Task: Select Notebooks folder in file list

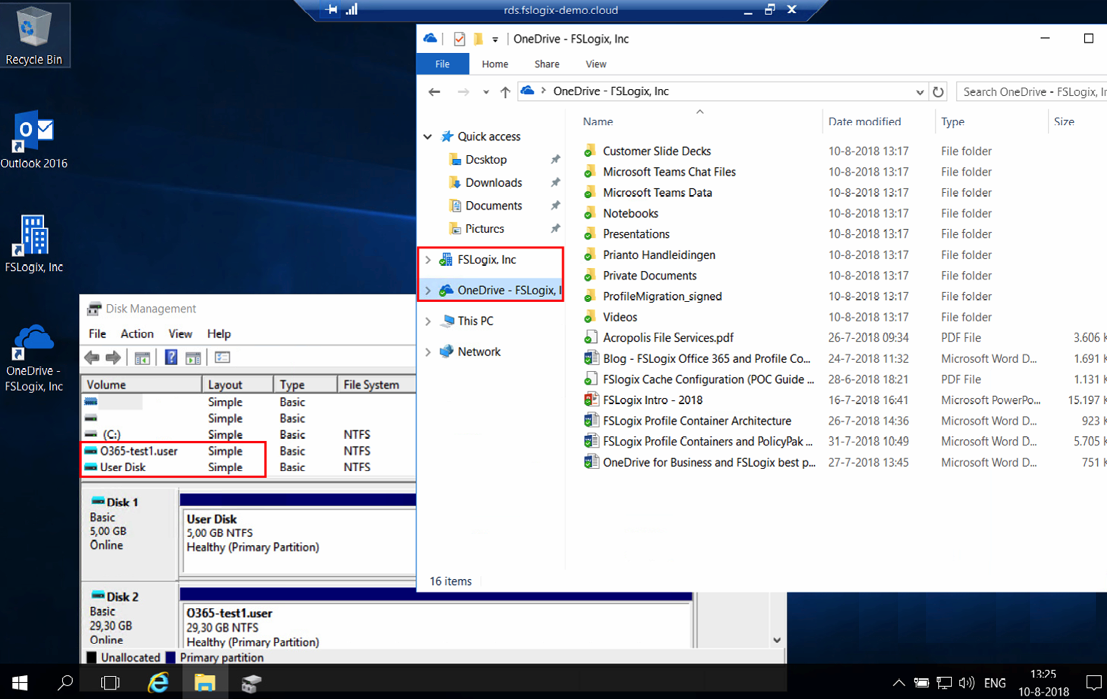Action: pyautogui.click(x=630, y=213)
